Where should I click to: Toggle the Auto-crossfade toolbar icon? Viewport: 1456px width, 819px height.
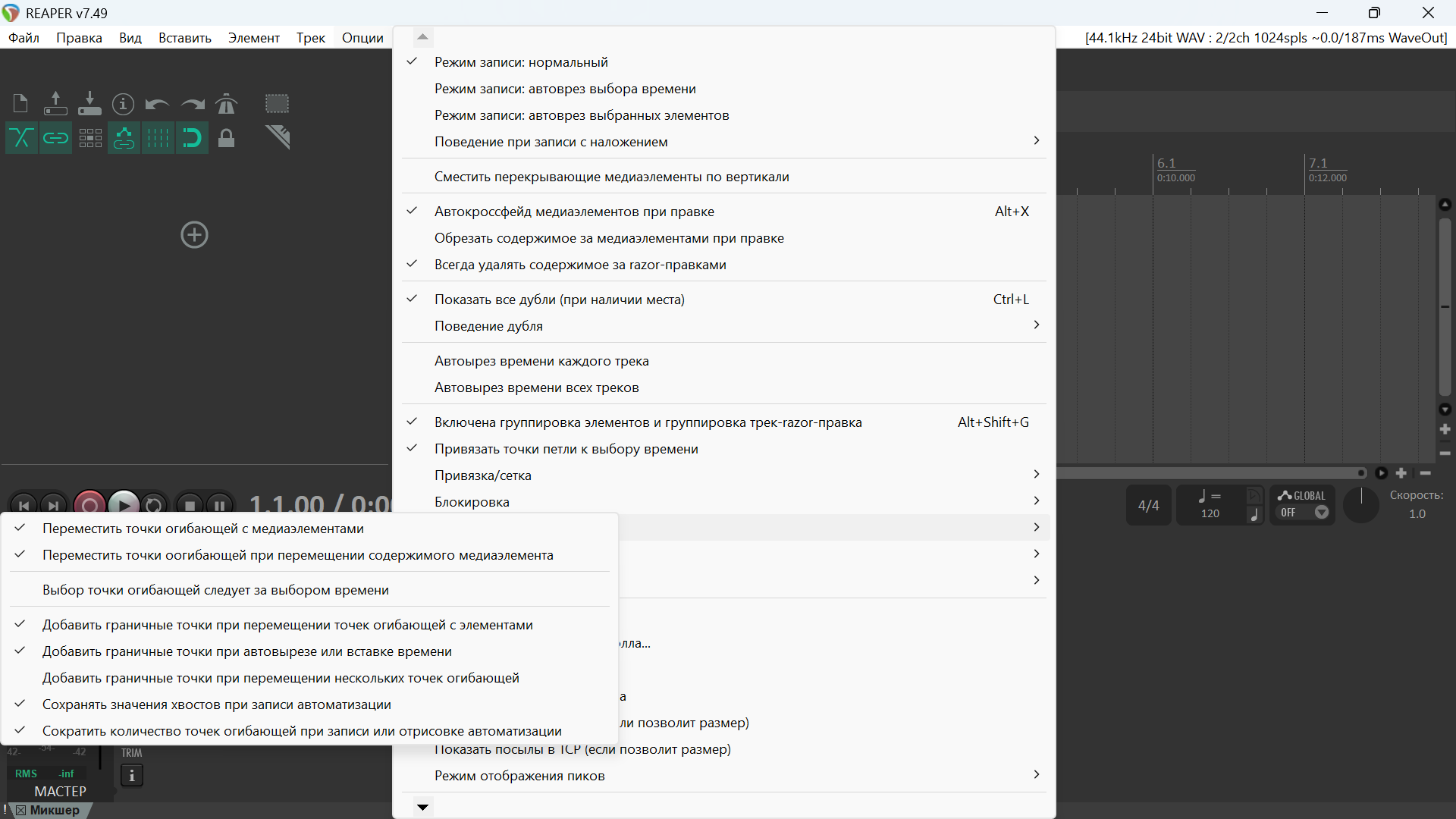coord(21,138)
